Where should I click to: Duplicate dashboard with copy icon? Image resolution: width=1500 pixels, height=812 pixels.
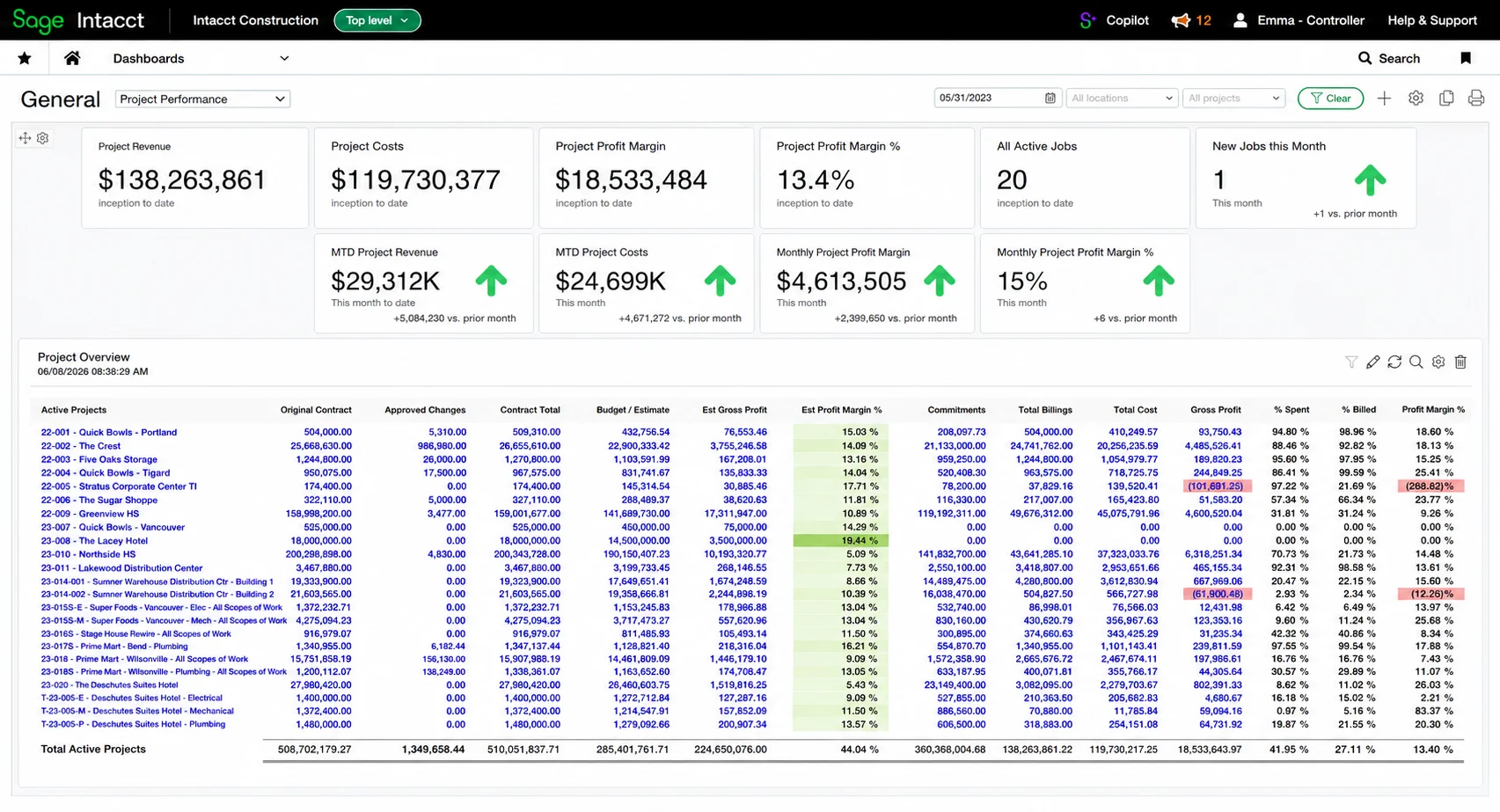1446,99
